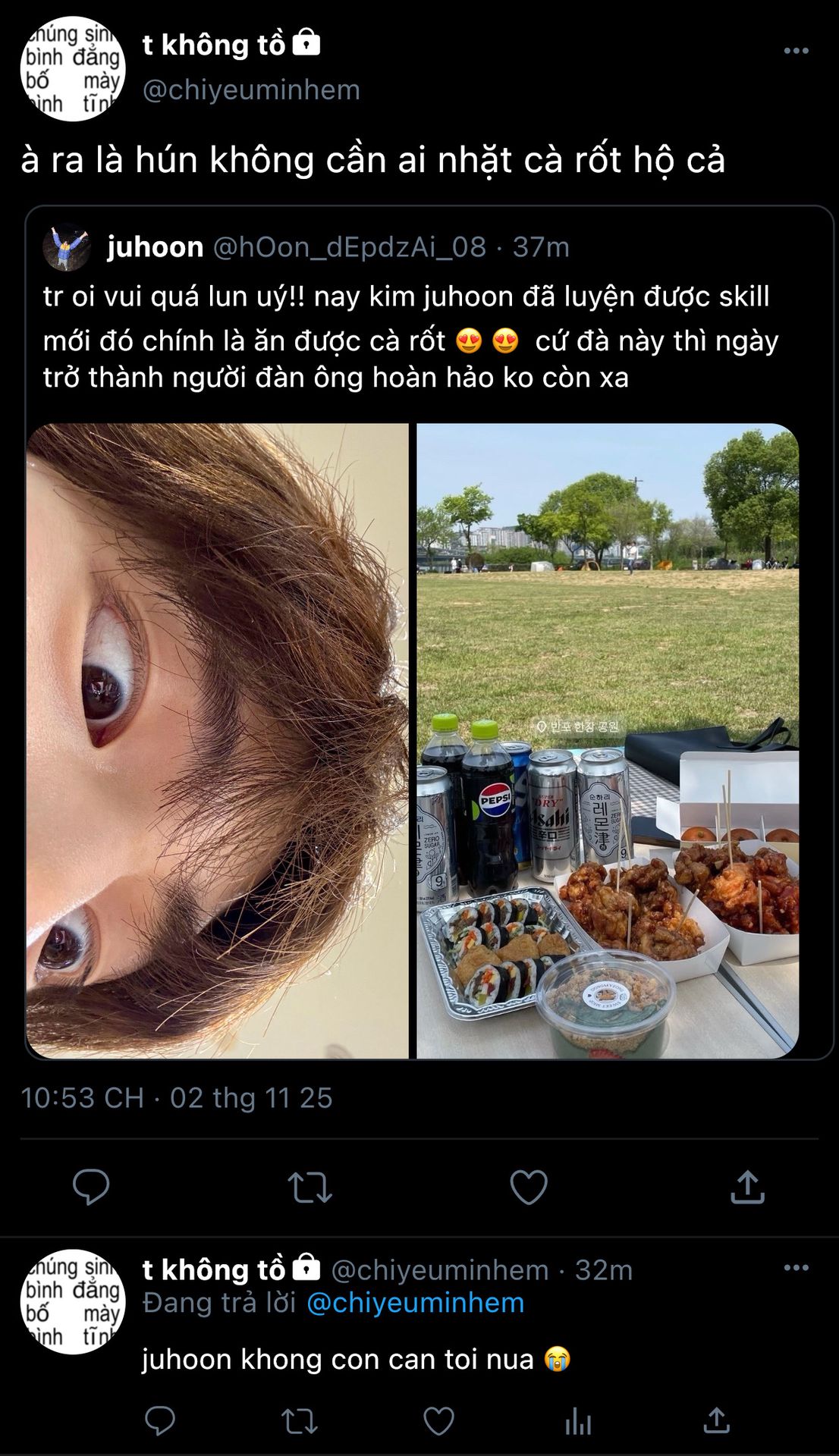839x1456 pixels.
Task: Open the top profile avatar of t không tồ
Action: (x=73, y=69)
